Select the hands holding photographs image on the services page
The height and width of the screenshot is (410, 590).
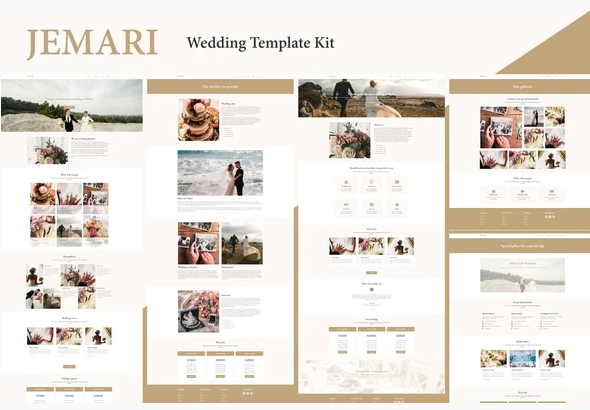(x=198, y=243)
